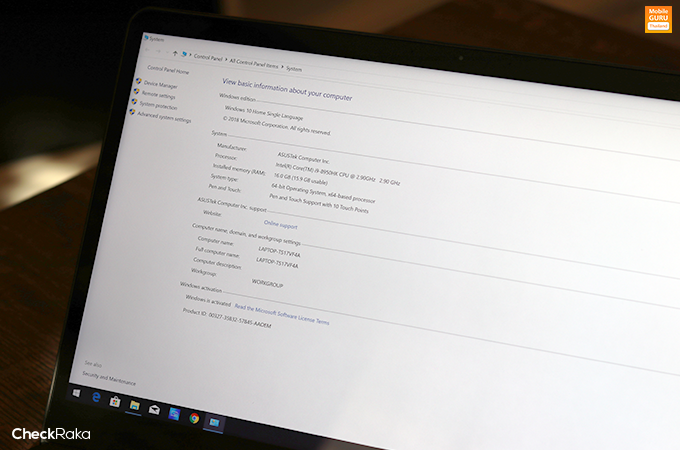
Task: Launch Google Chrome from the taskbar
Action: [x=194, y=418]
